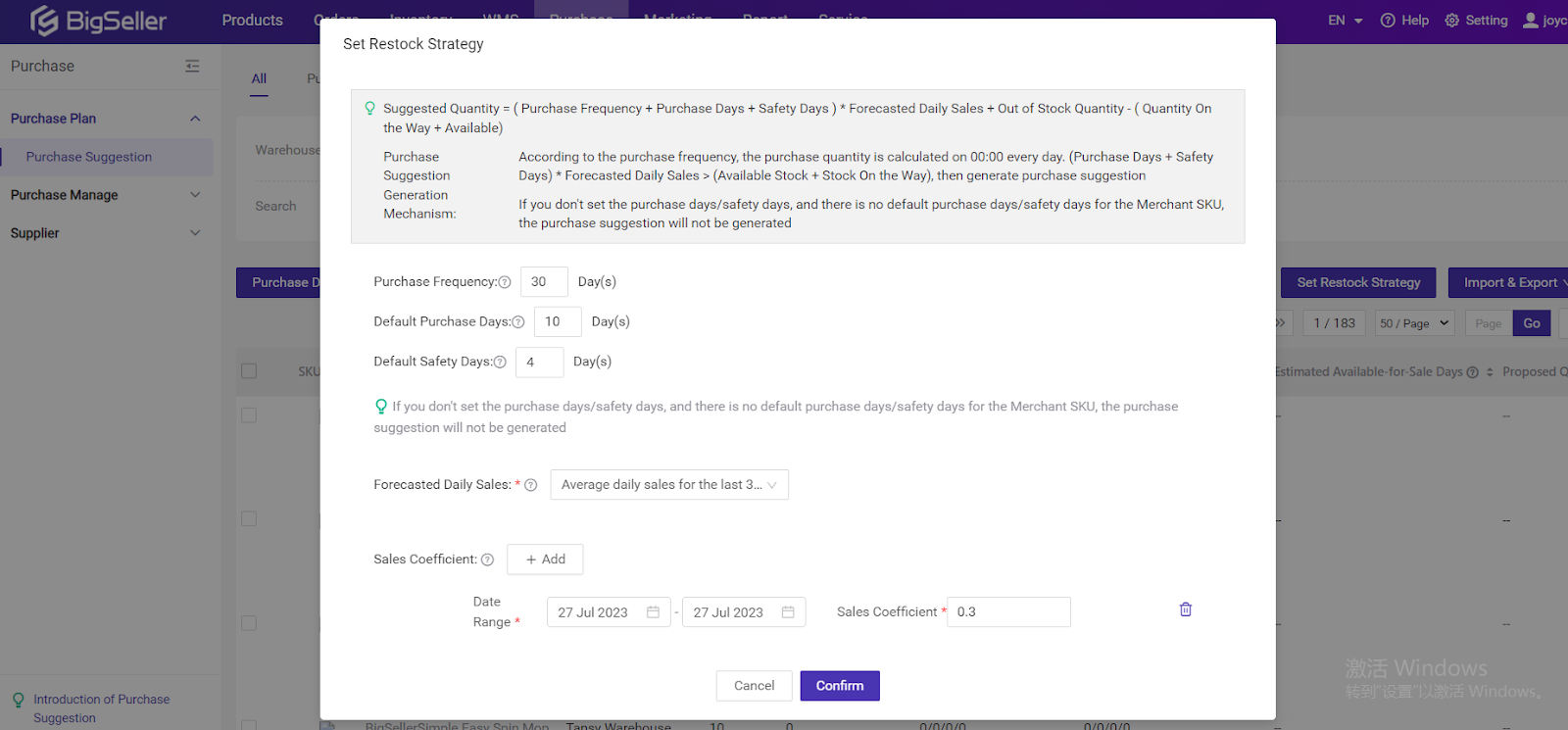
Task: Open the Forecasted Daily Sales dropdown
Action: 668,485
